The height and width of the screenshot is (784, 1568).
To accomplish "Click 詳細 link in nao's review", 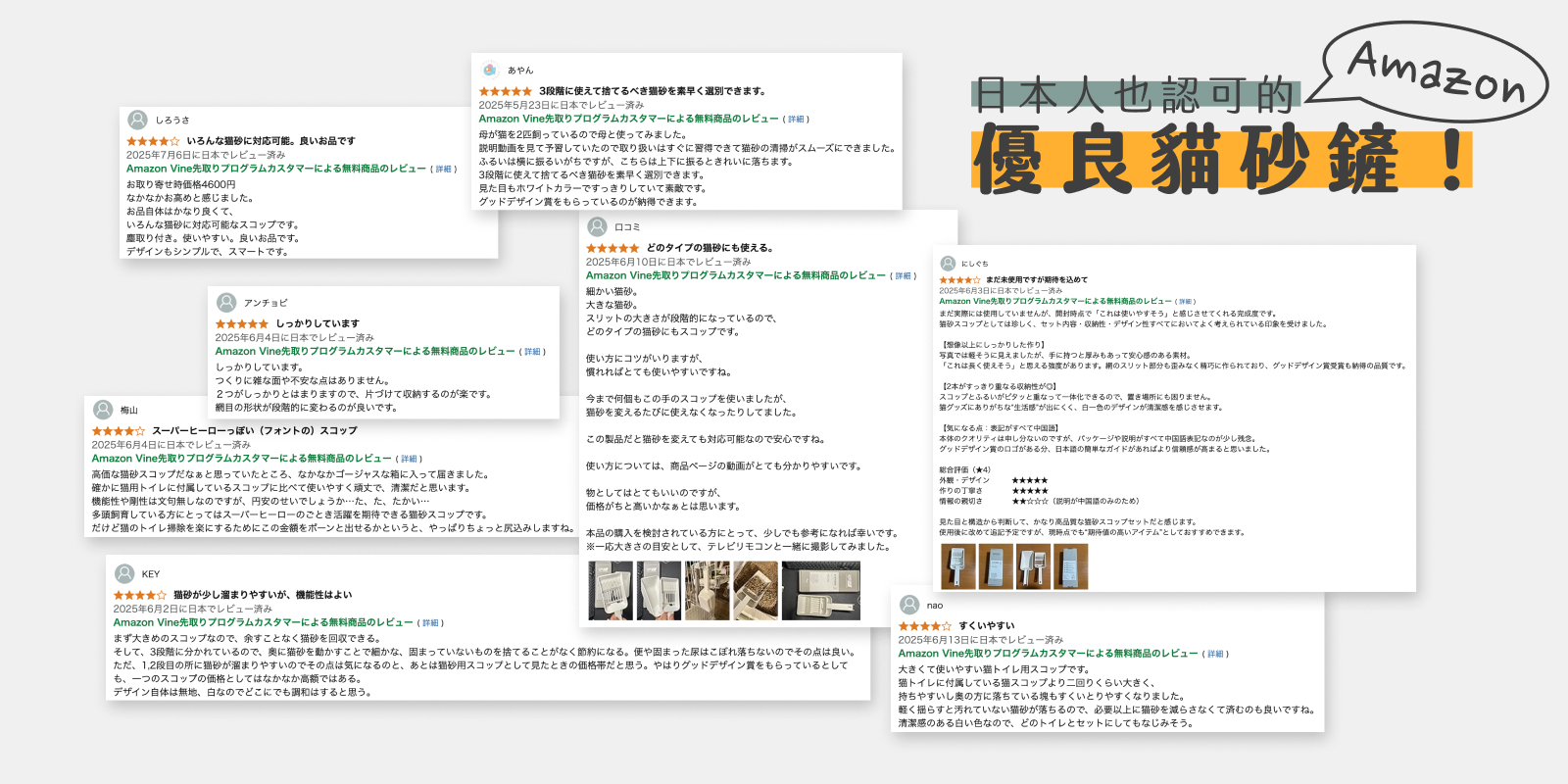I will (1215, 654).
